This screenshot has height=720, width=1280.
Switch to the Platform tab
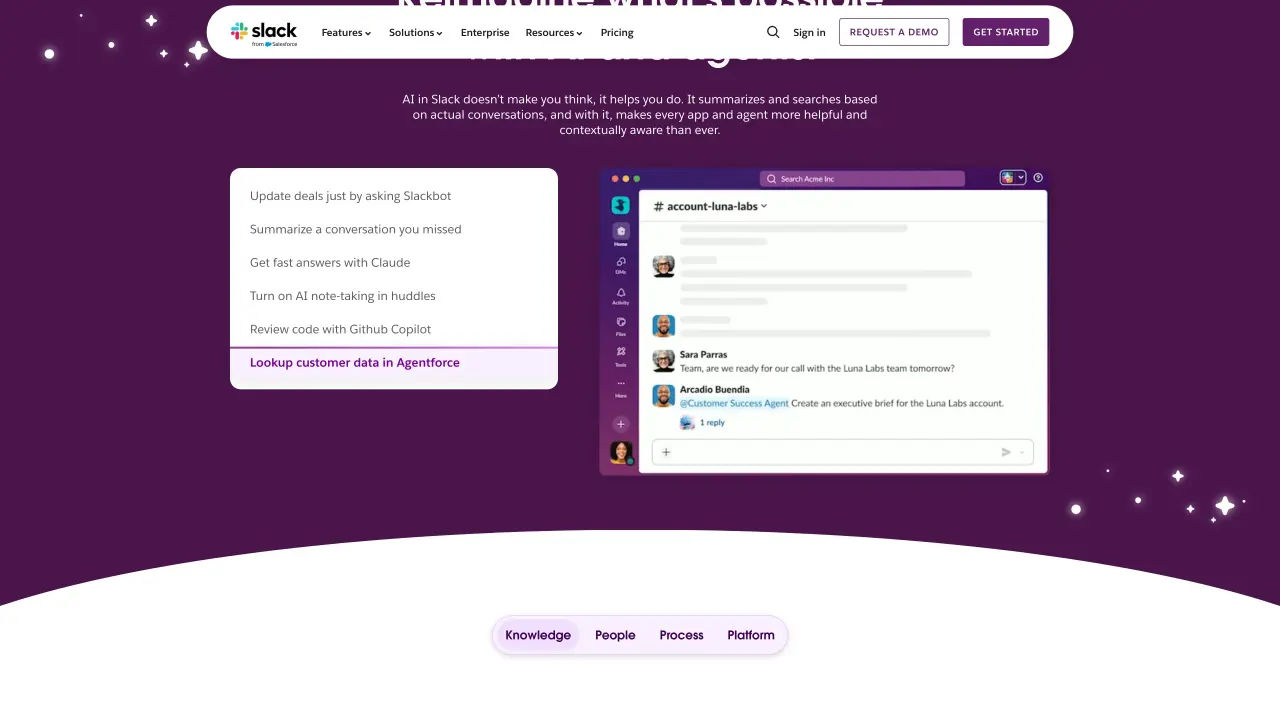pyautogui.click(x=751, y=635)
